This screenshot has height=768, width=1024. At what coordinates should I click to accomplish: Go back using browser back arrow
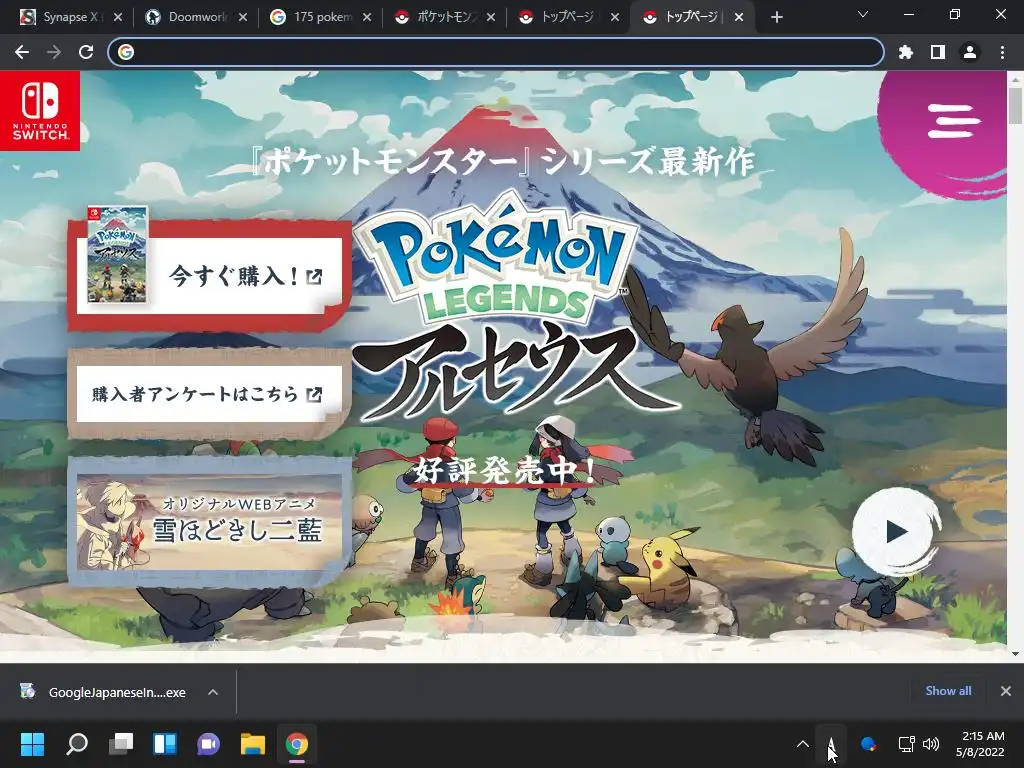coord(22,52)
